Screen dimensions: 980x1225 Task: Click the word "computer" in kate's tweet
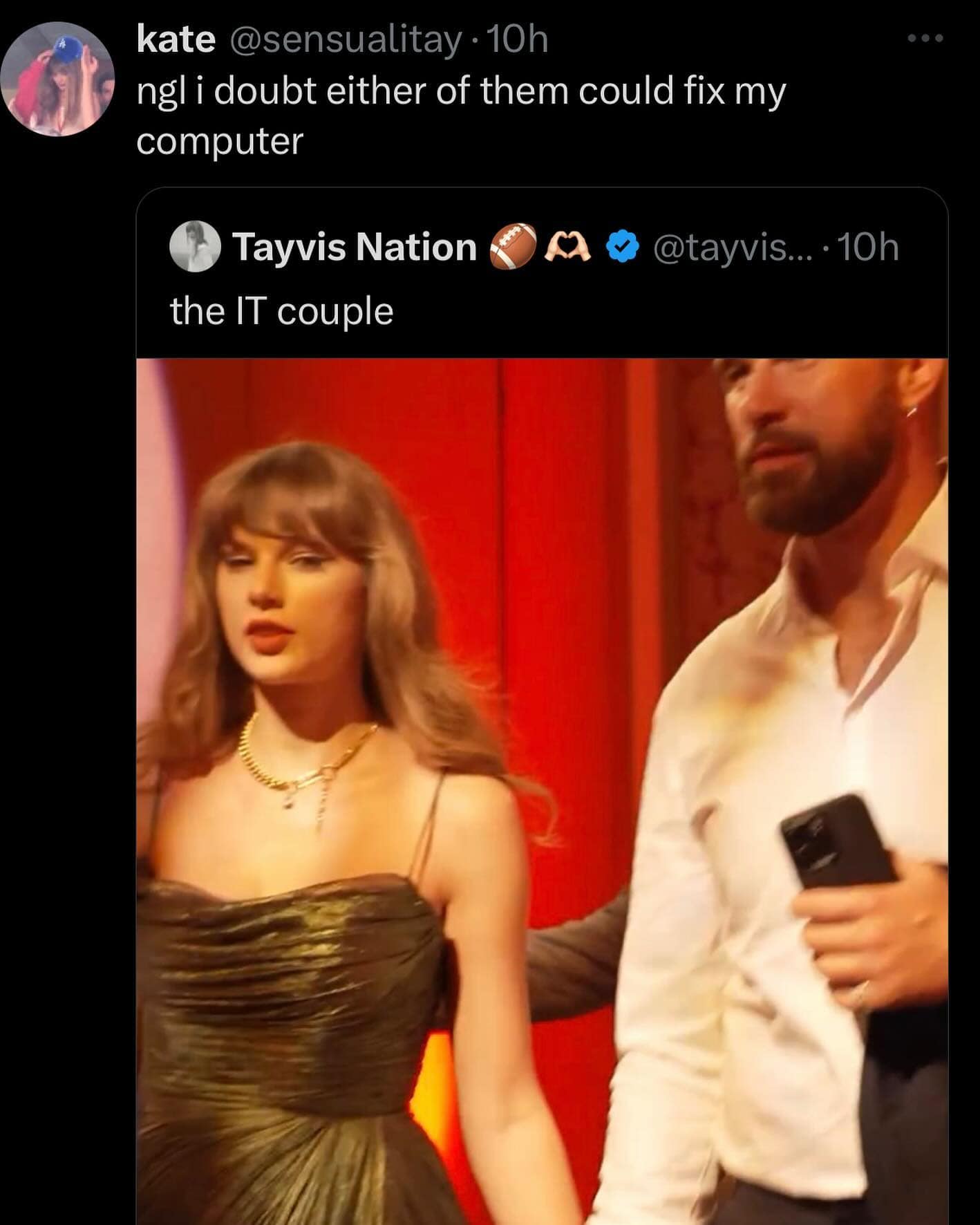click(x=220, y=142)
